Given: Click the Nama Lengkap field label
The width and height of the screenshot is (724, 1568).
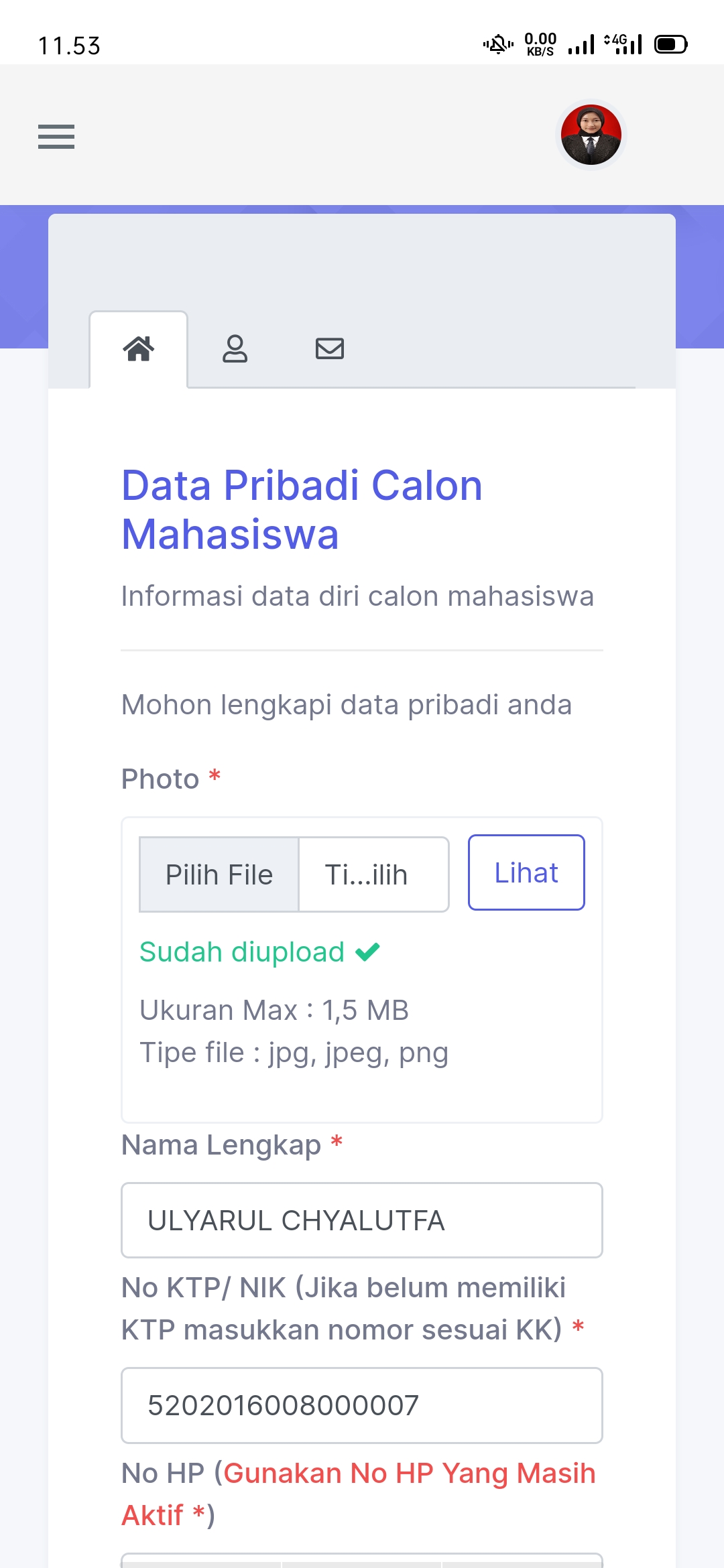Looking at the screenshot, I should pos(221,1145).
